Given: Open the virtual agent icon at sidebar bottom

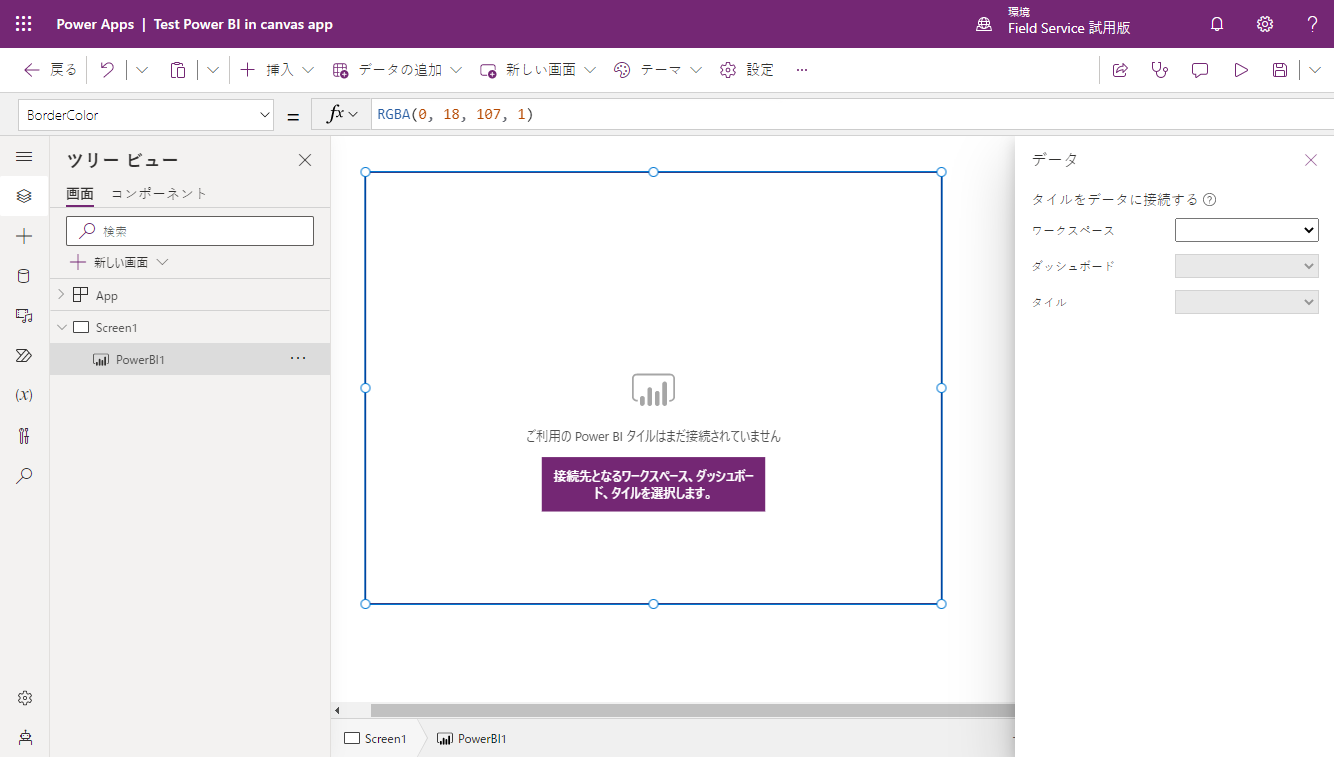Looking at the screenshot, I should [x=25, y=737].
